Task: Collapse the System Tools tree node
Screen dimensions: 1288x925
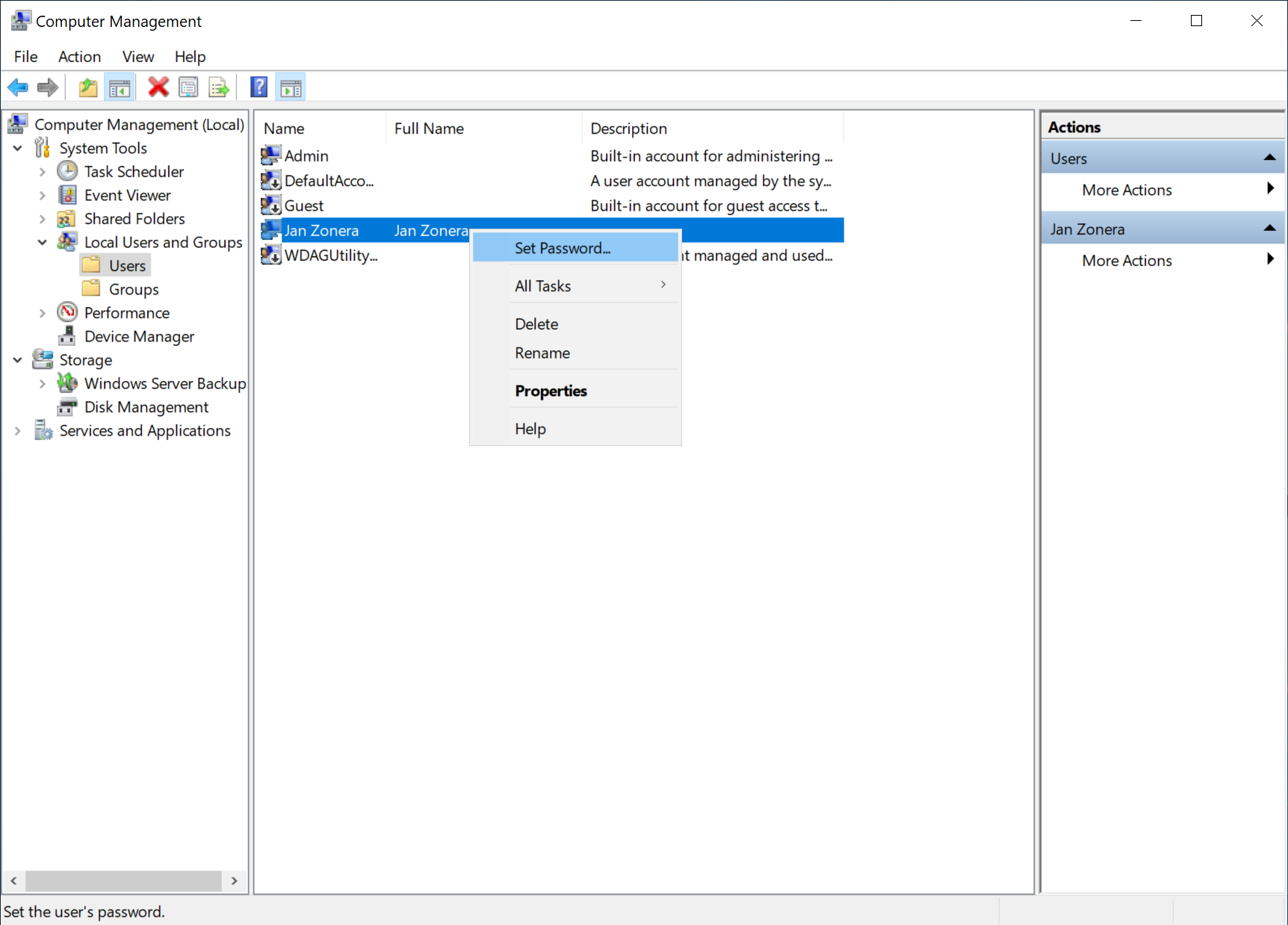Action: (x=17, y=148)
